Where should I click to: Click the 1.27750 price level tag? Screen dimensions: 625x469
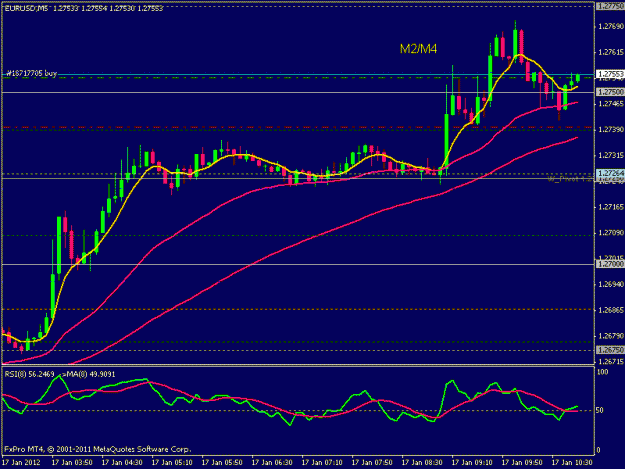point(610,6)
